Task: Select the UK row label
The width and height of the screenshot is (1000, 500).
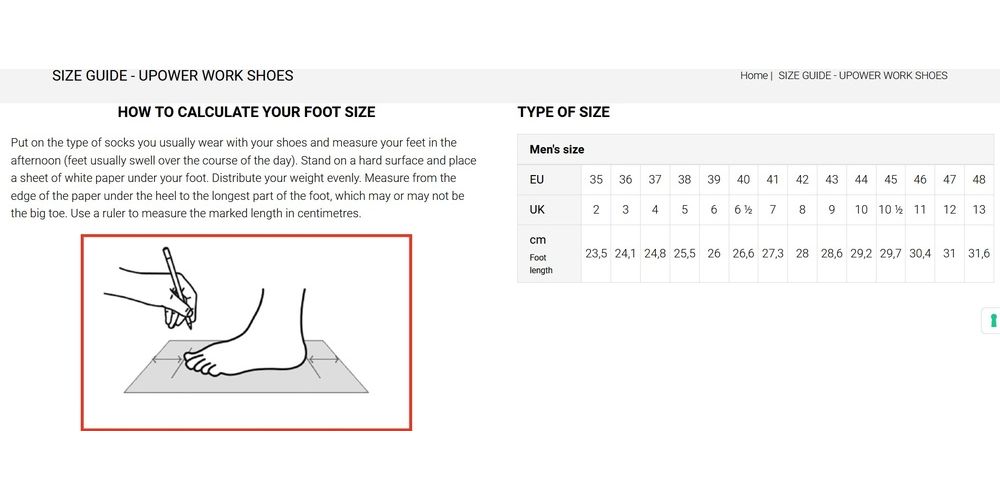Action: [537, 209]
